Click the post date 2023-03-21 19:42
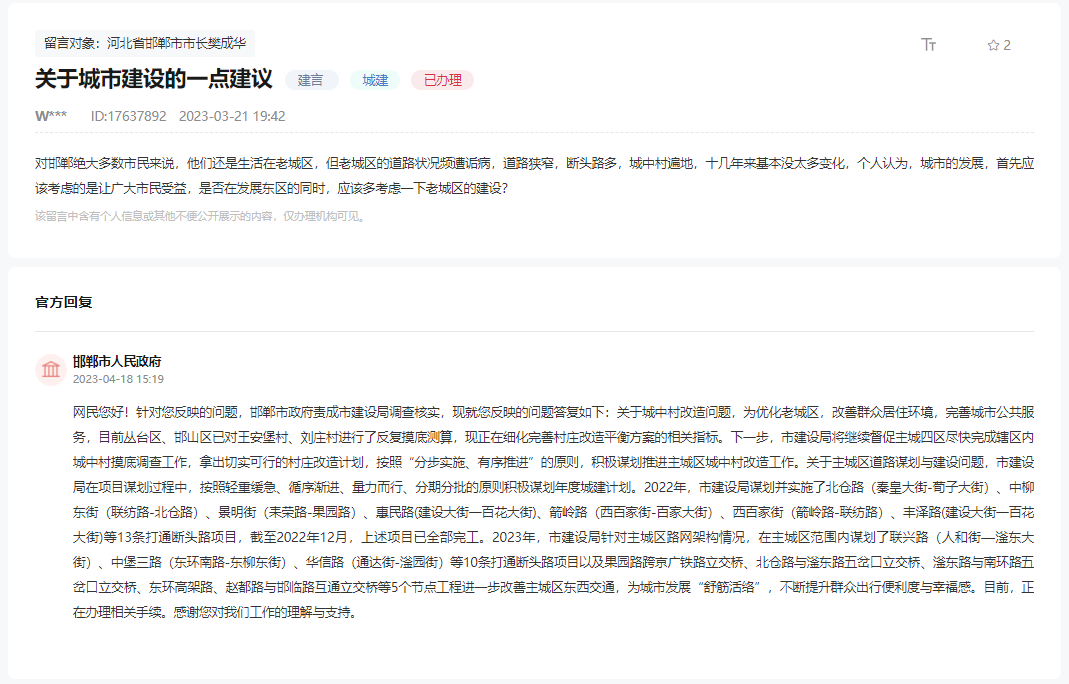1069x684 pixels. point(232,116)
